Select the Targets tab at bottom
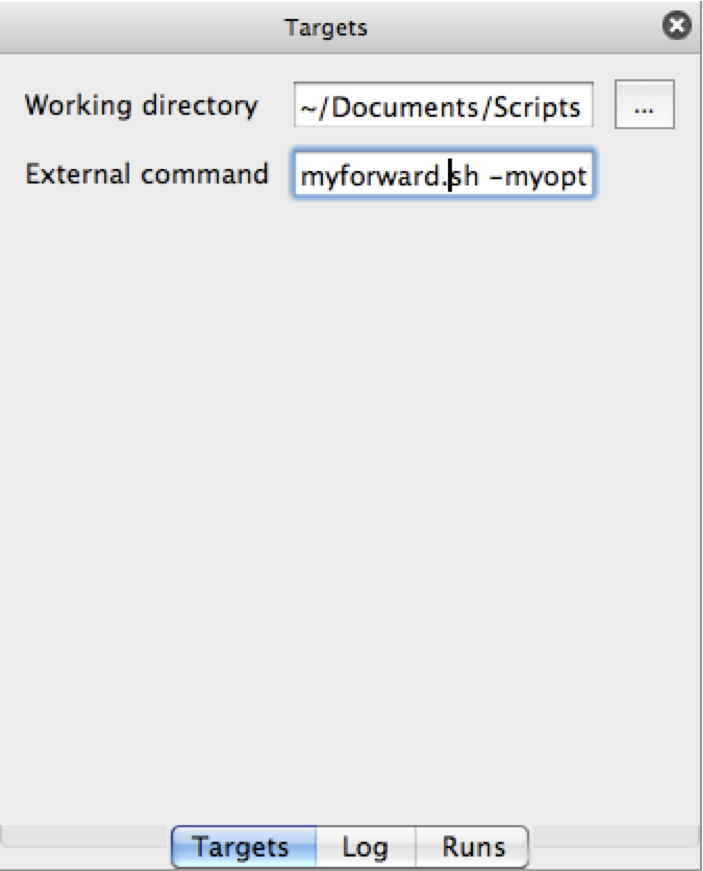Image resolution: width=703 pixels, height=871 pixels. pos(243,848)
